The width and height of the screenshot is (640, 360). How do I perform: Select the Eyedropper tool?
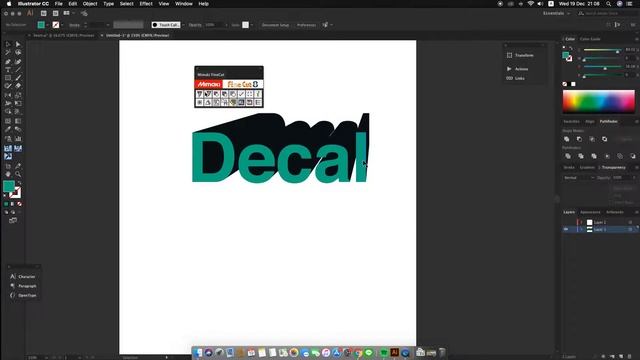coord(8,129)
